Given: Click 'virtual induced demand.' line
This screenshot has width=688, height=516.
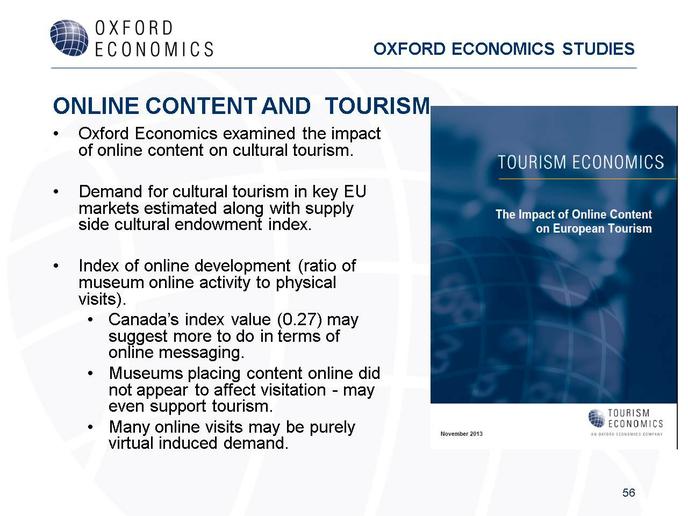Looking at the screenshot, I should coord(198,443).
